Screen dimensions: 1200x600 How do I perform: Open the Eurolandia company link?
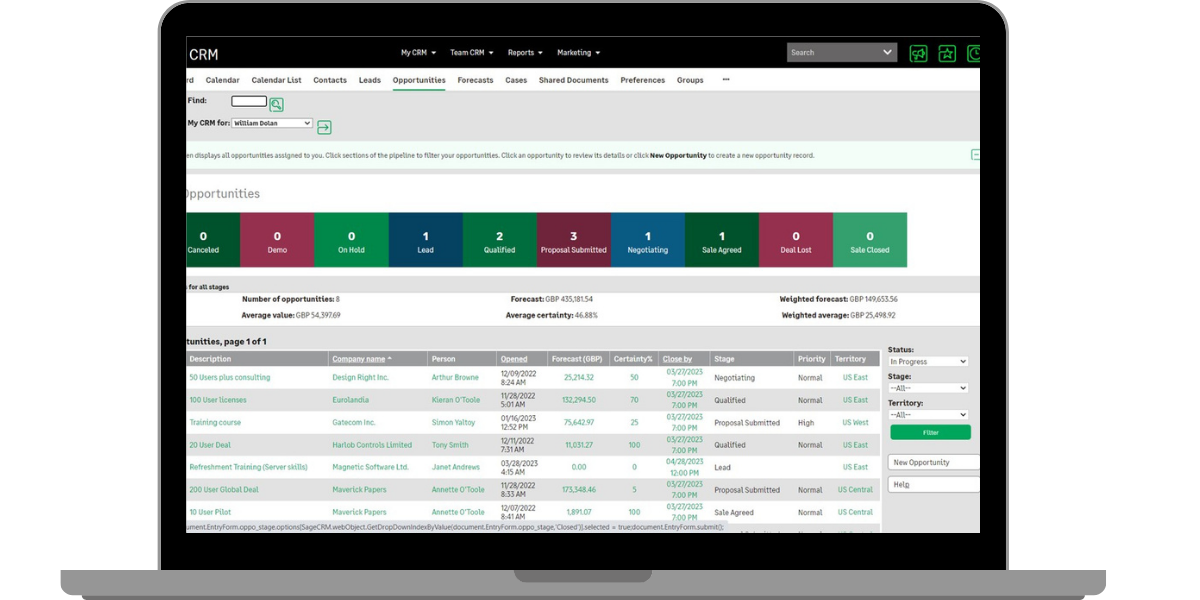pyautogui.click(x=350, y=400)
